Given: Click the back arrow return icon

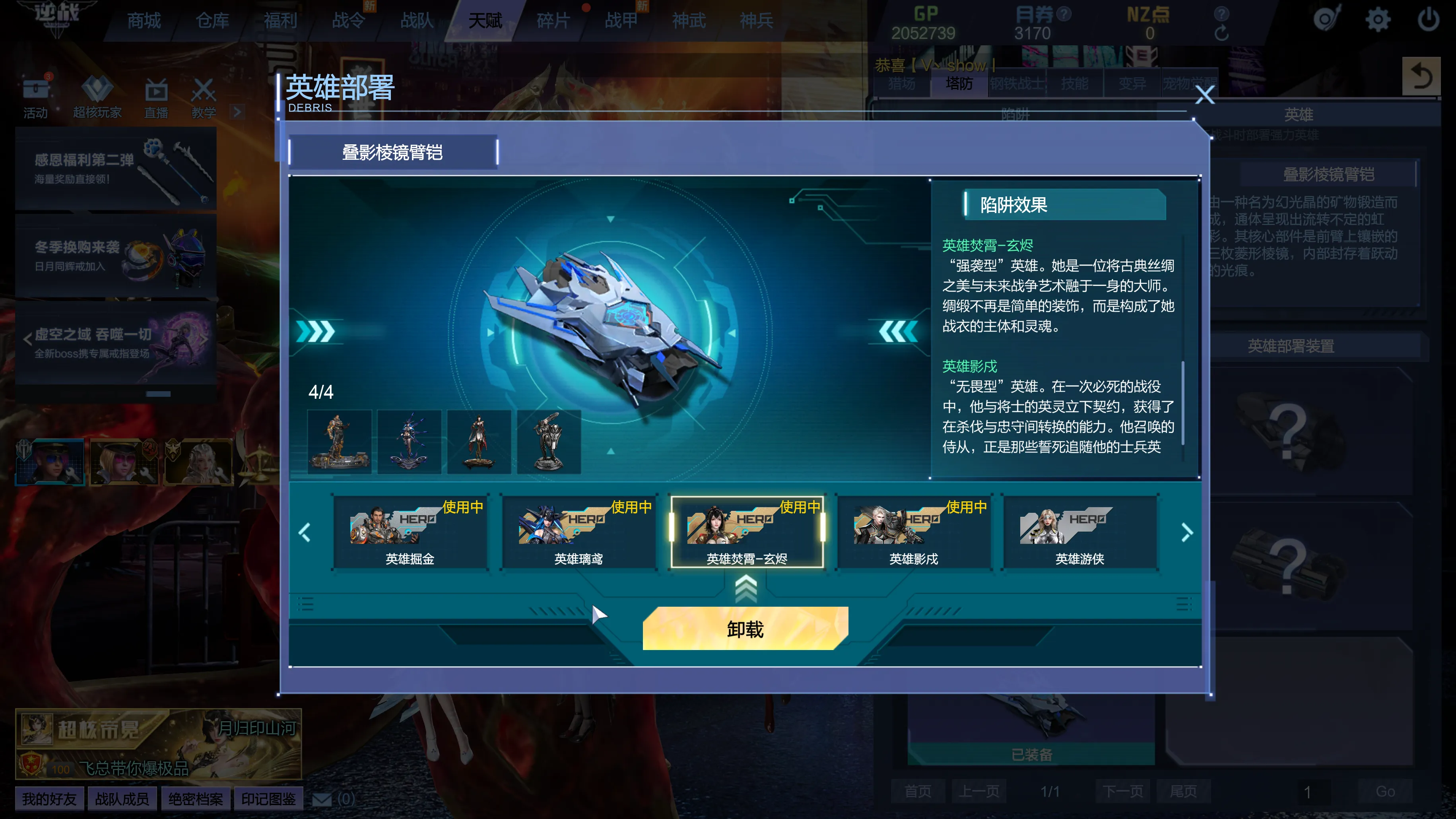Looking at the screenshot, I should click(x=1421, y=76).
